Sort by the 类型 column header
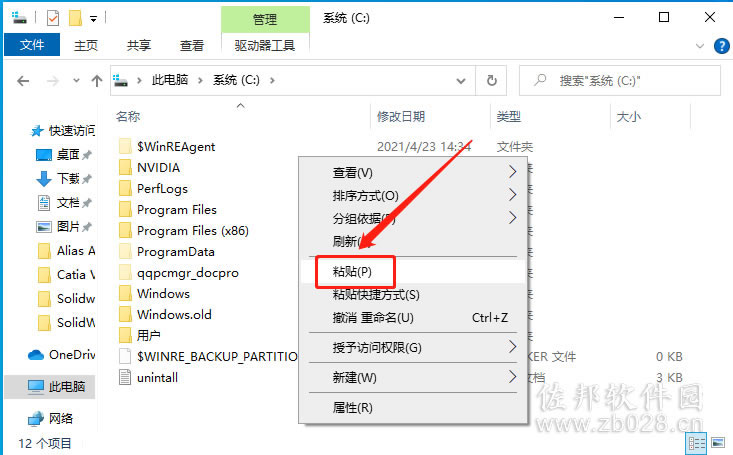 click(x=509, y=116)
